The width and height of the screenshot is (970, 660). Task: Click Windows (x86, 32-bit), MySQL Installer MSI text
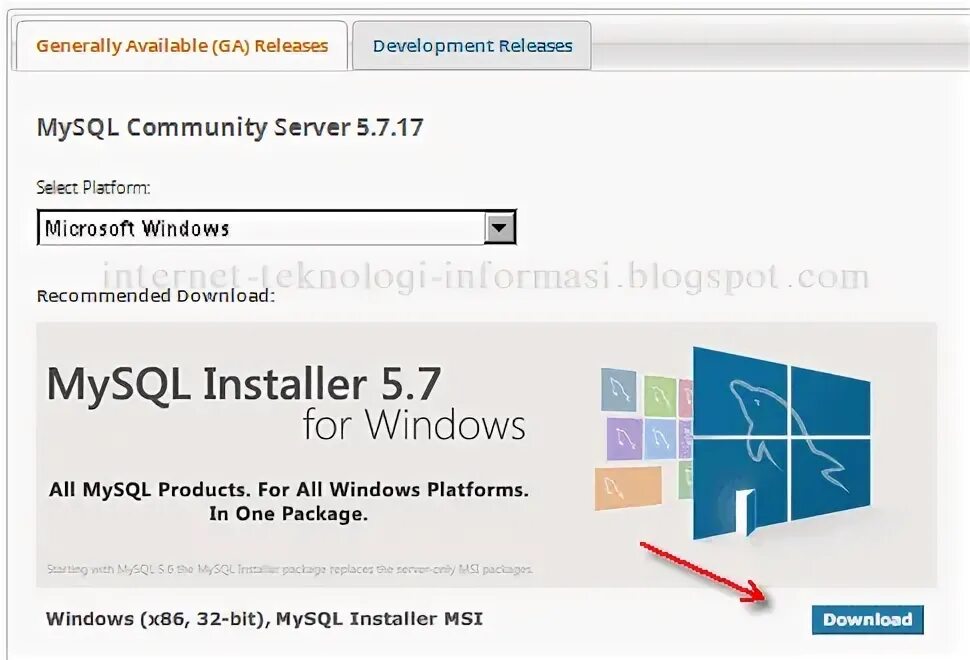tap(264, 619)
